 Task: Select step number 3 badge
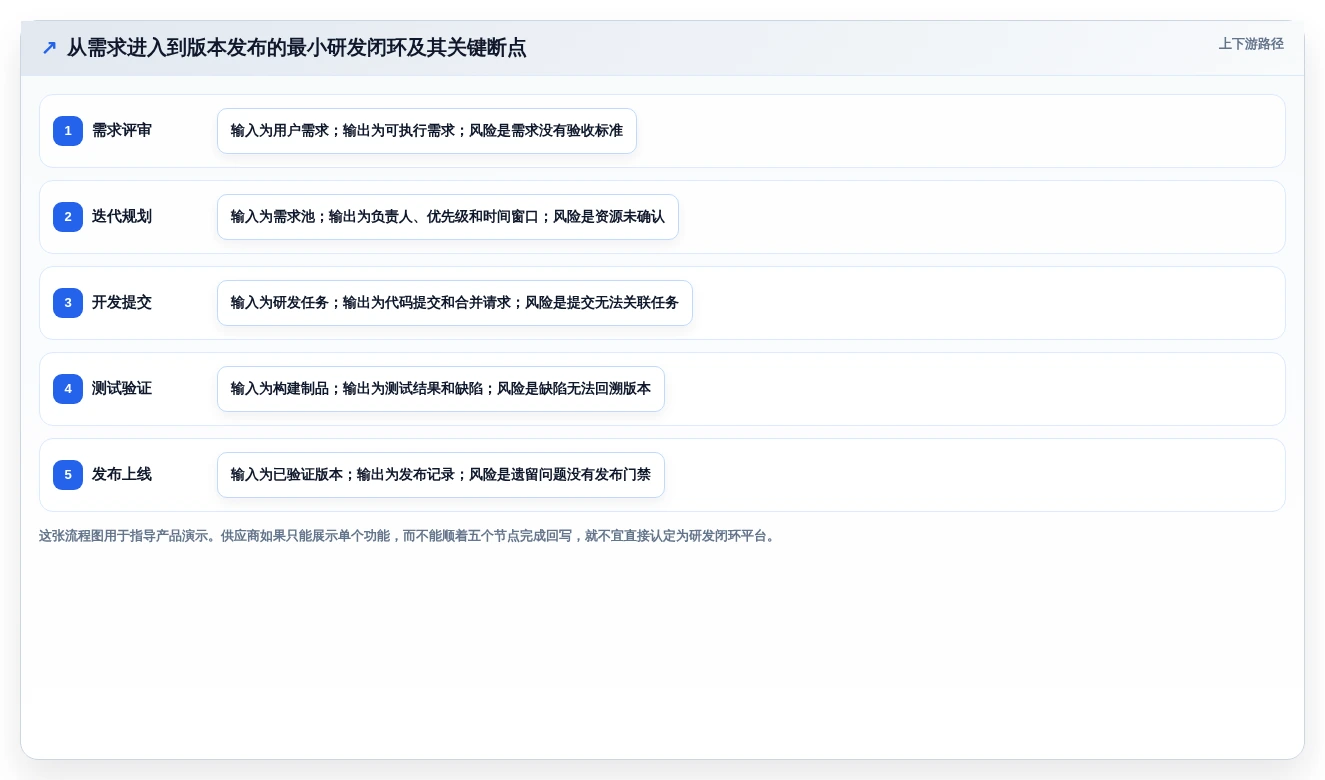pyautogui.click(x=68, y=303)
